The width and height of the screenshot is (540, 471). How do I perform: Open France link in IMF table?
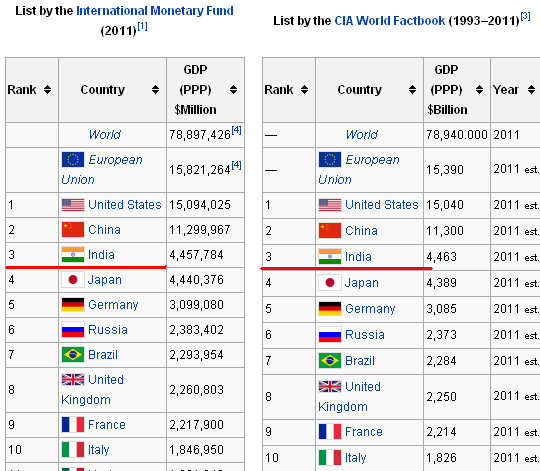[x=107, y=425]
